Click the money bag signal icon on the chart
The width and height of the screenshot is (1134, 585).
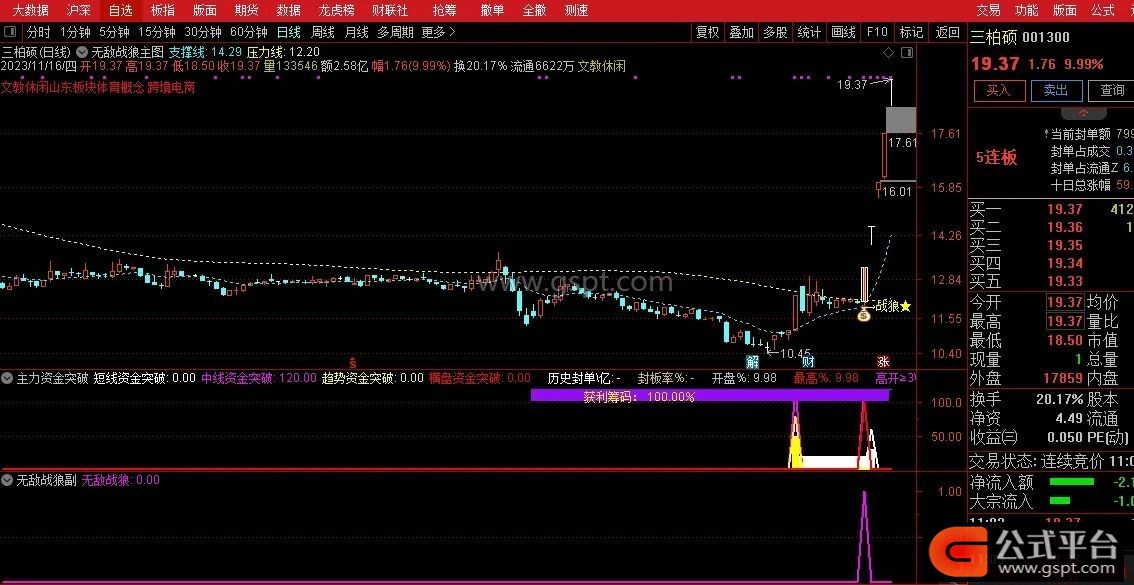tap(864, 313)
